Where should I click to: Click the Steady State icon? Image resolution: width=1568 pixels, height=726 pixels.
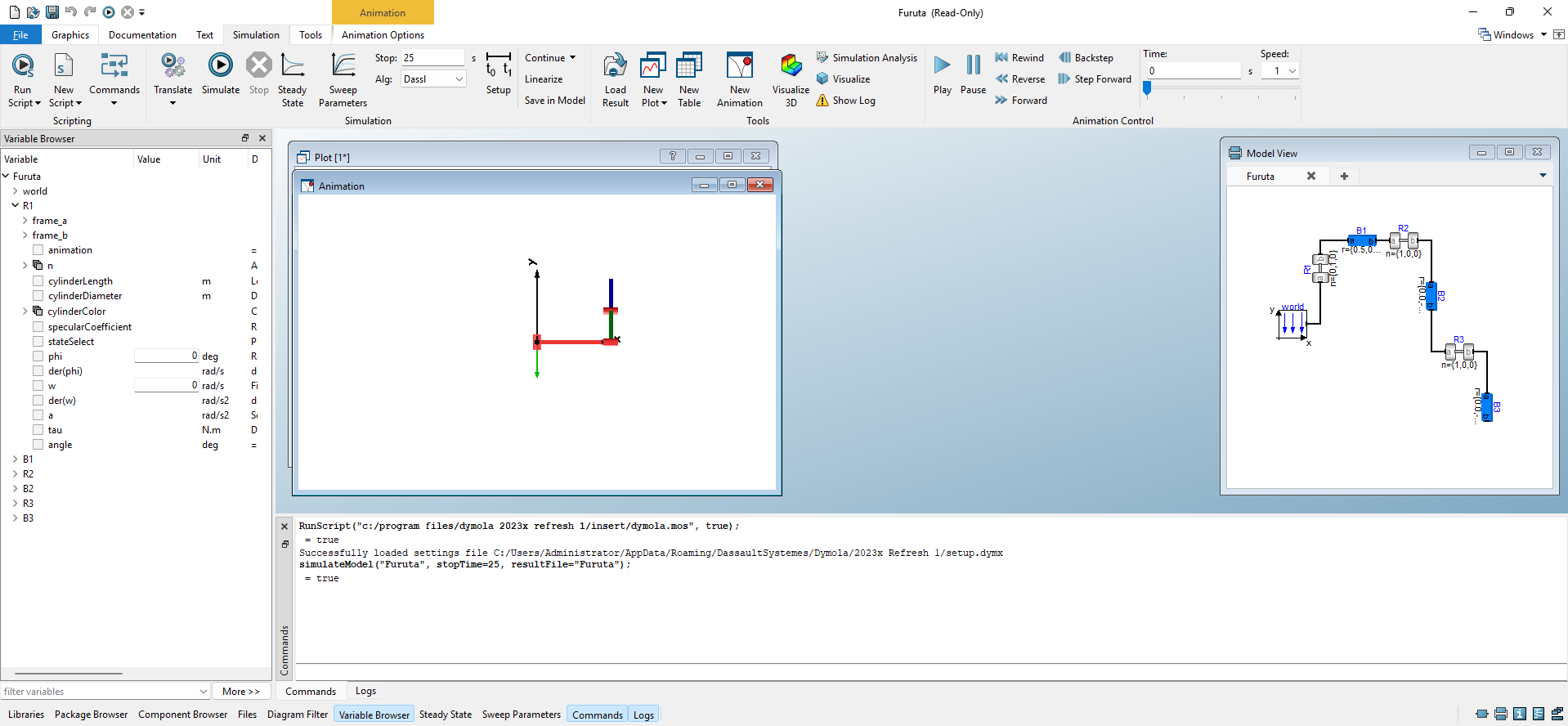[292, 65]
